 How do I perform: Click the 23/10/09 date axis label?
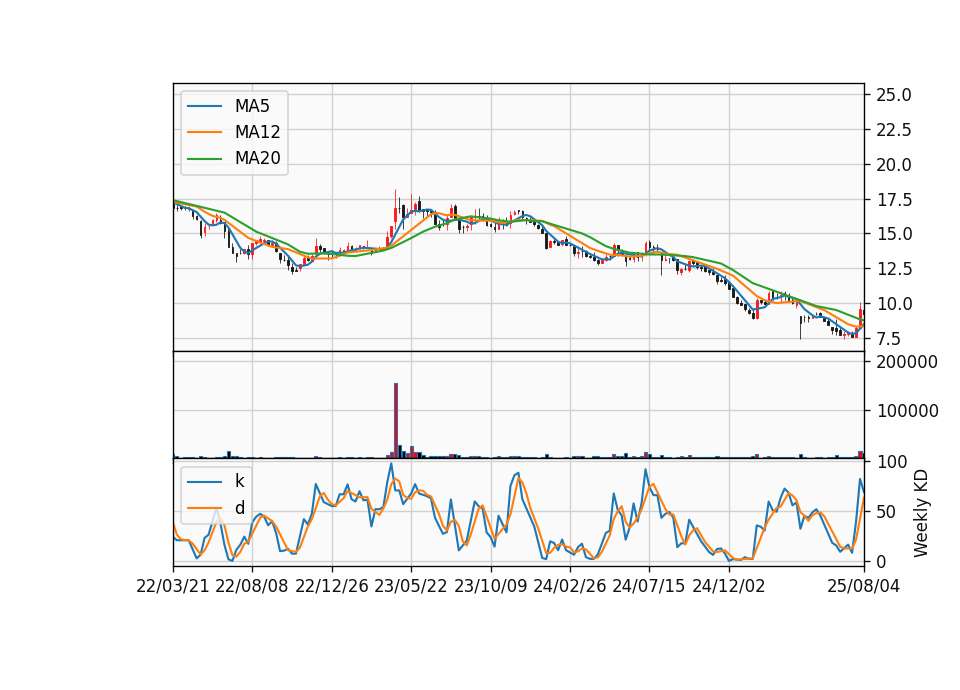click(490, 586)
